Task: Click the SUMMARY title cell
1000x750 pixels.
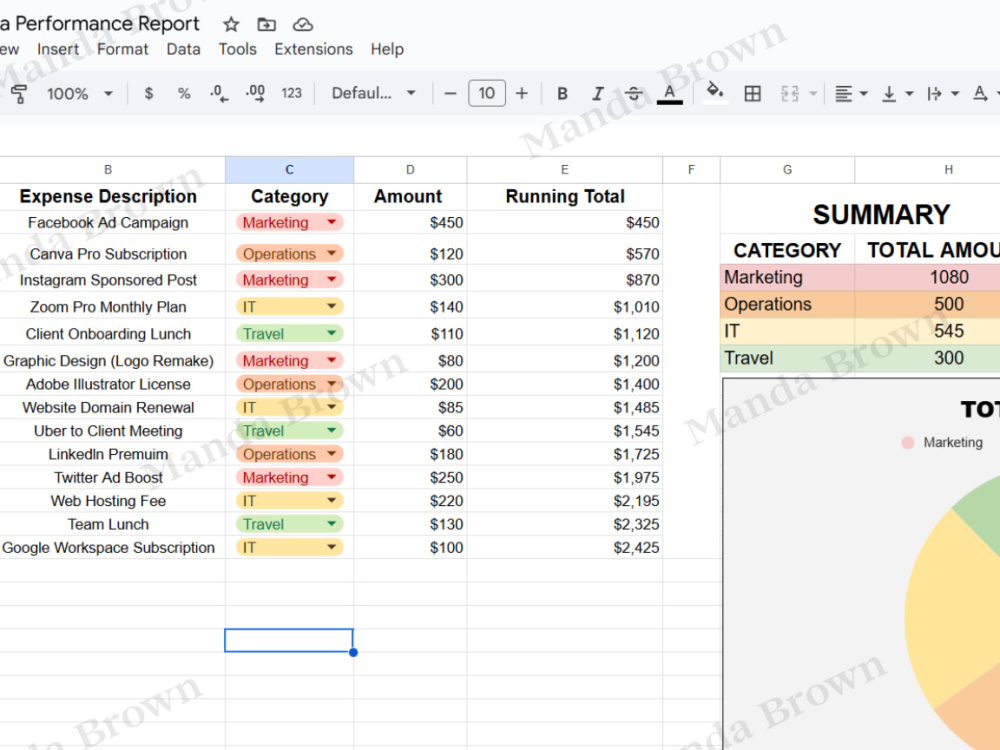Action: (x=881, y=215)
